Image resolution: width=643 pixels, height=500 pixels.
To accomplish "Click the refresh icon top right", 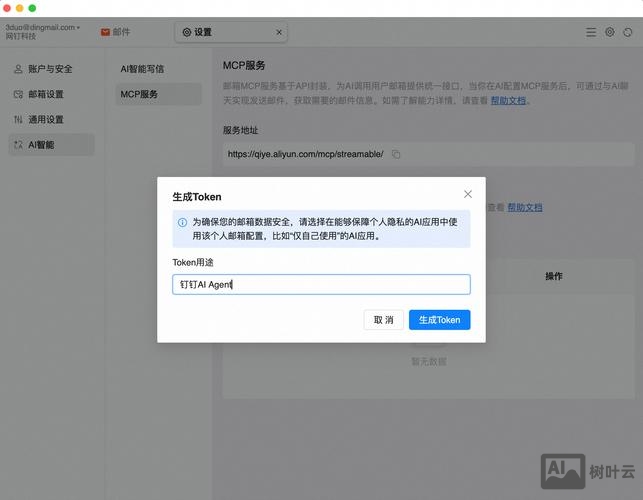I will click(628, 32).
